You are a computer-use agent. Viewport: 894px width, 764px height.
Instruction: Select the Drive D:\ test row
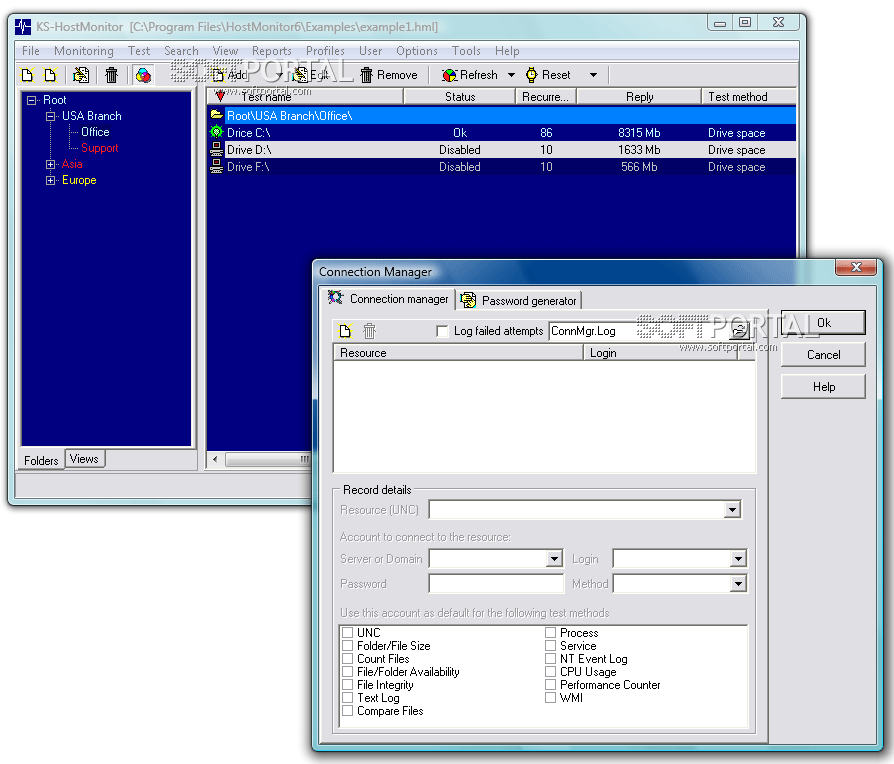click(x=502, y=149)
